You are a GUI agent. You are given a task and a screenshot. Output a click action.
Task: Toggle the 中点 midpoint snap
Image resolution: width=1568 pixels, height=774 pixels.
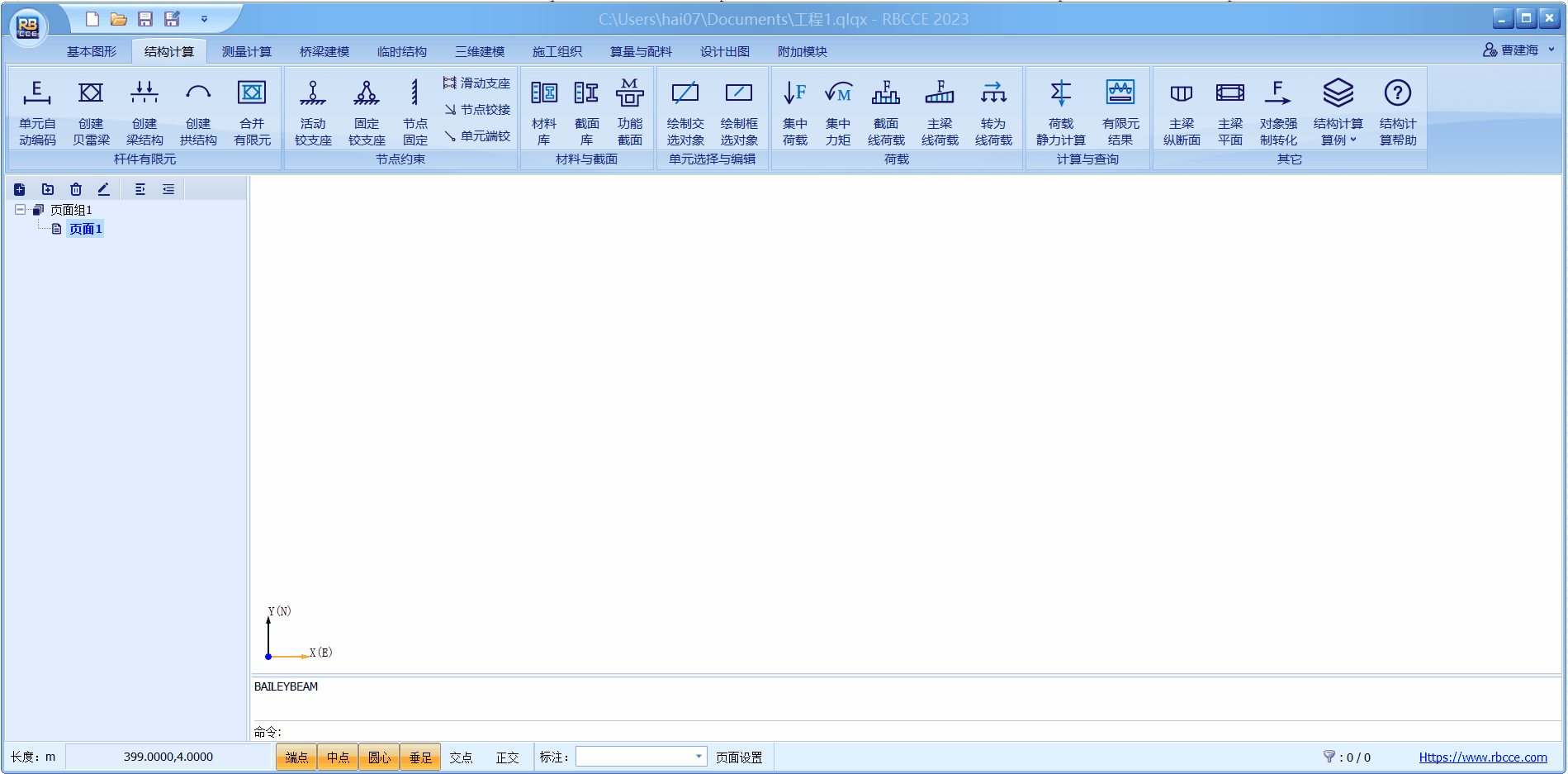click(x=338, y=757)
